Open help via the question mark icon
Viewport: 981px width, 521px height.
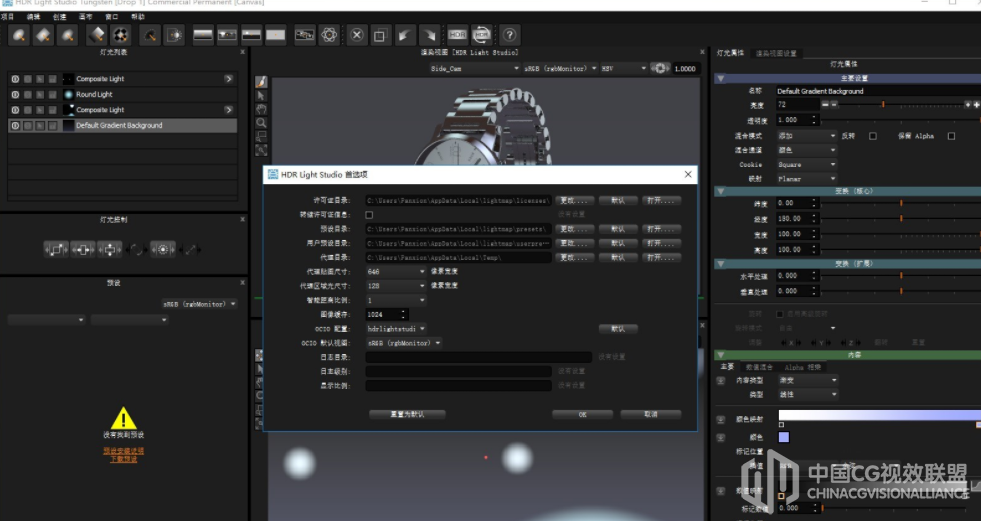pyautogui.click(x=509, y=35)
